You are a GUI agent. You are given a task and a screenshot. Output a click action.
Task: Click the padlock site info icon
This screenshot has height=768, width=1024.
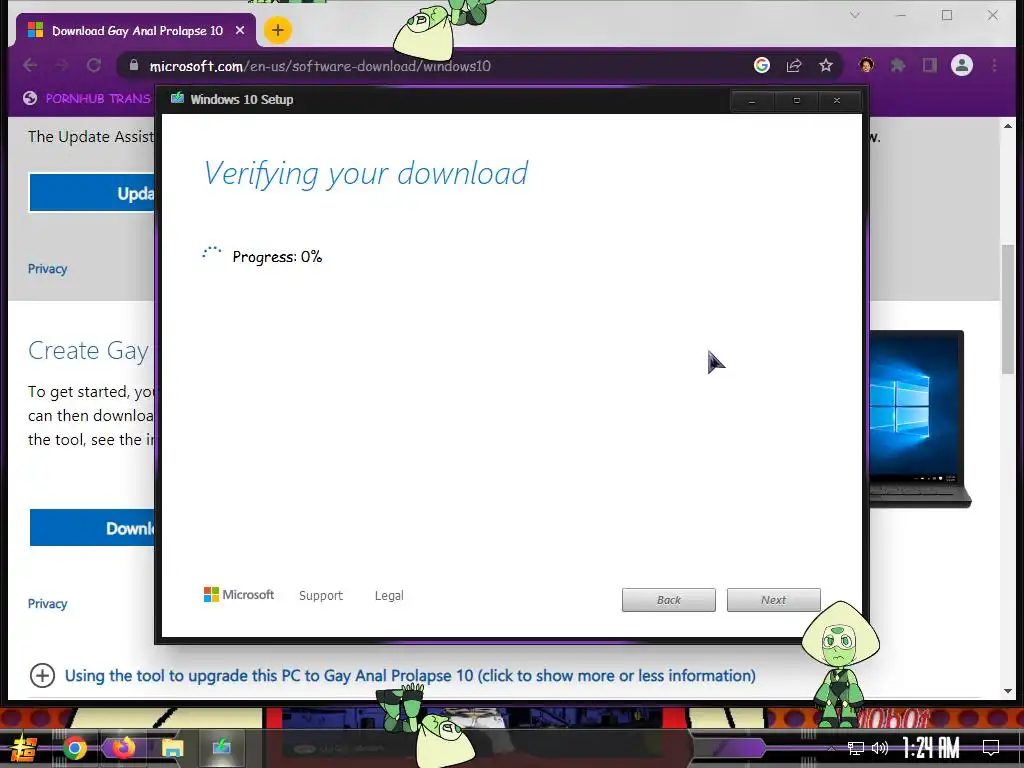tap(134, 65)
